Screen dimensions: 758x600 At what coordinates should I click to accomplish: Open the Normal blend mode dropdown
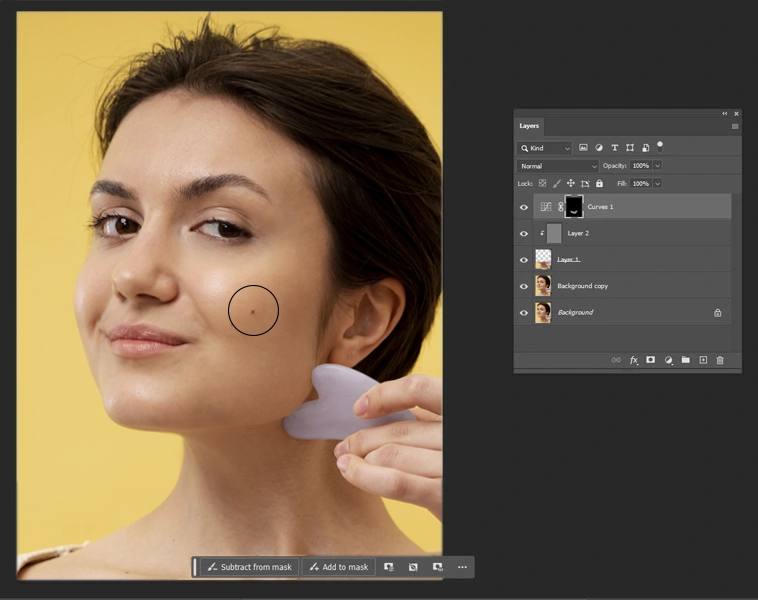(x=558, y=166)
